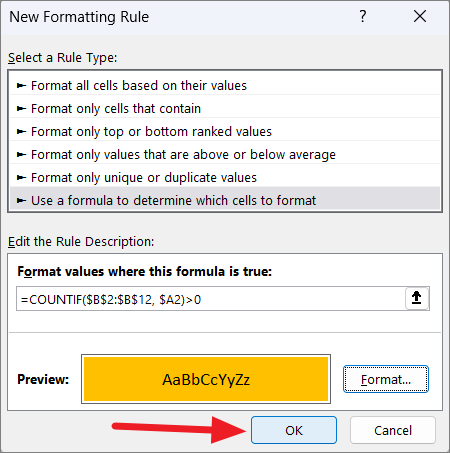This screenshot has height=453, width=450.
Task: Select arrow bullet beside Format all cells
Action: [x=21, y=86]
